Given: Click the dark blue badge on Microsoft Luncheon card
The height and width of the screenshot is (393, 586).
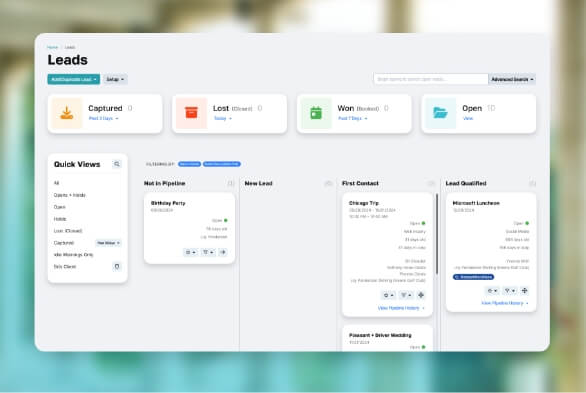Looking at the screenshot, I should [x=474, y=277].
